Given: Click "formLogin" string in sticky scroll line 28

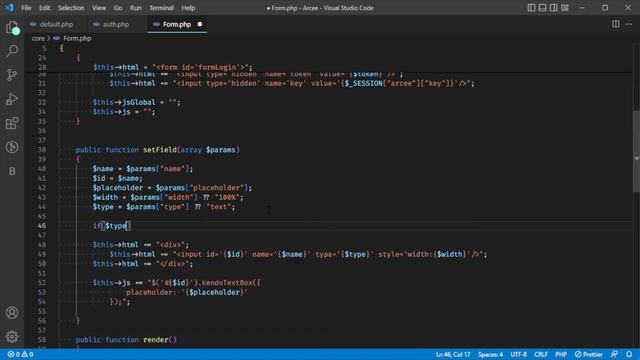Looking at the screenshot, I should [218, 67].
